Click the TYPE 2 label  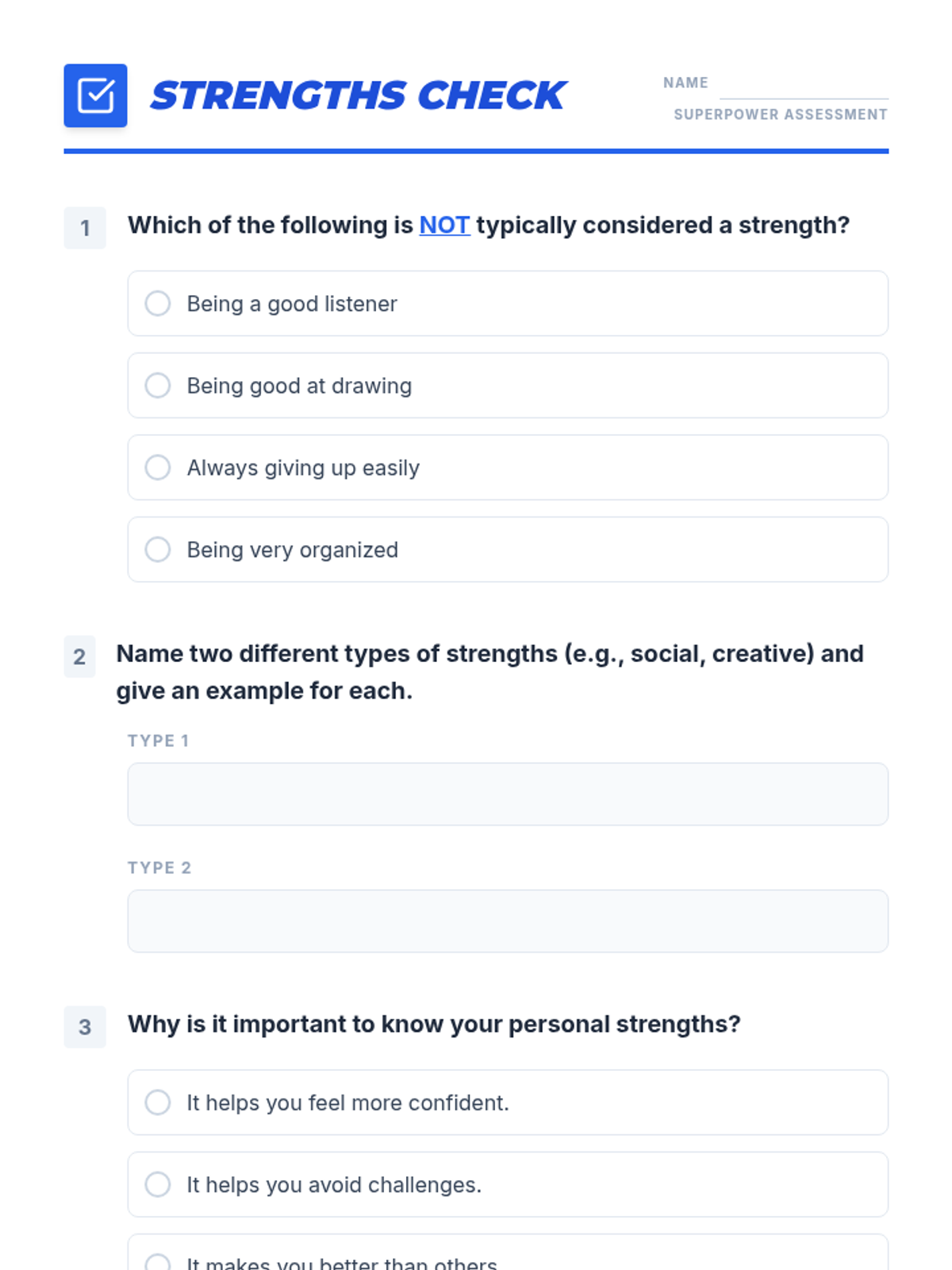159,868
